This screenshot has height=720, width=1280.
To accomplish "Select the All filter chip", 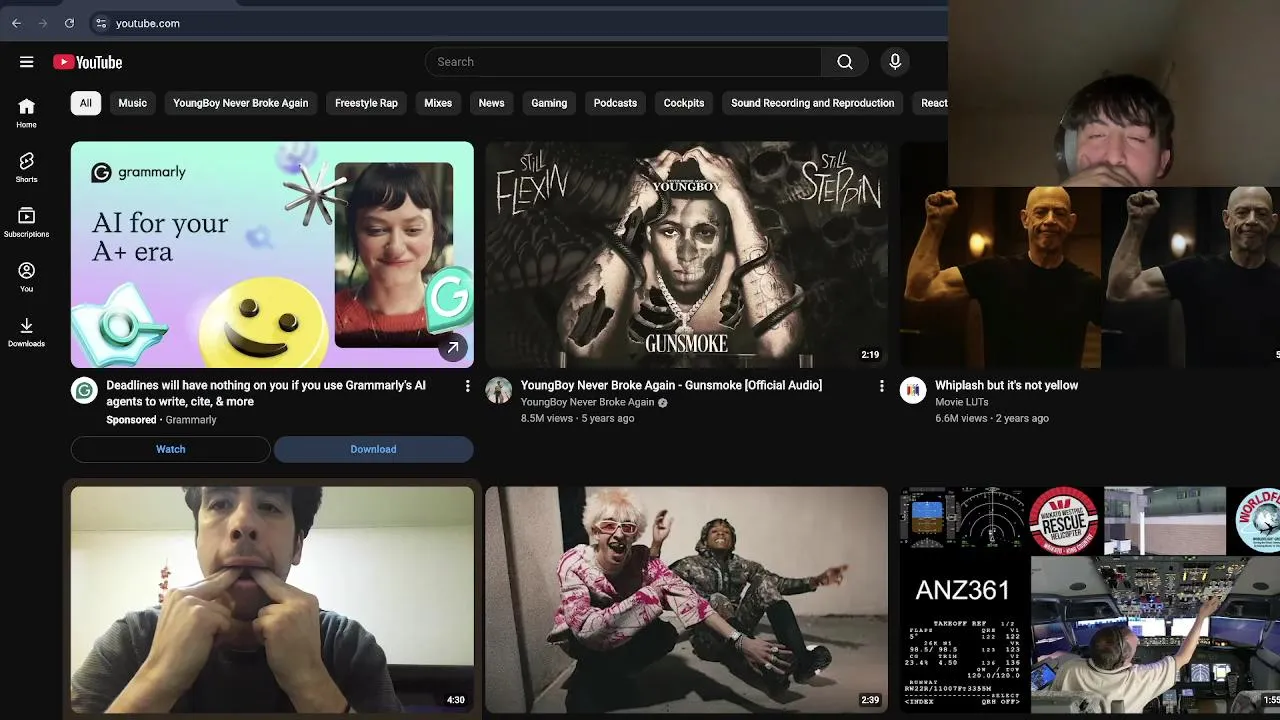I will pyautogui.click(x=86, y=103).
